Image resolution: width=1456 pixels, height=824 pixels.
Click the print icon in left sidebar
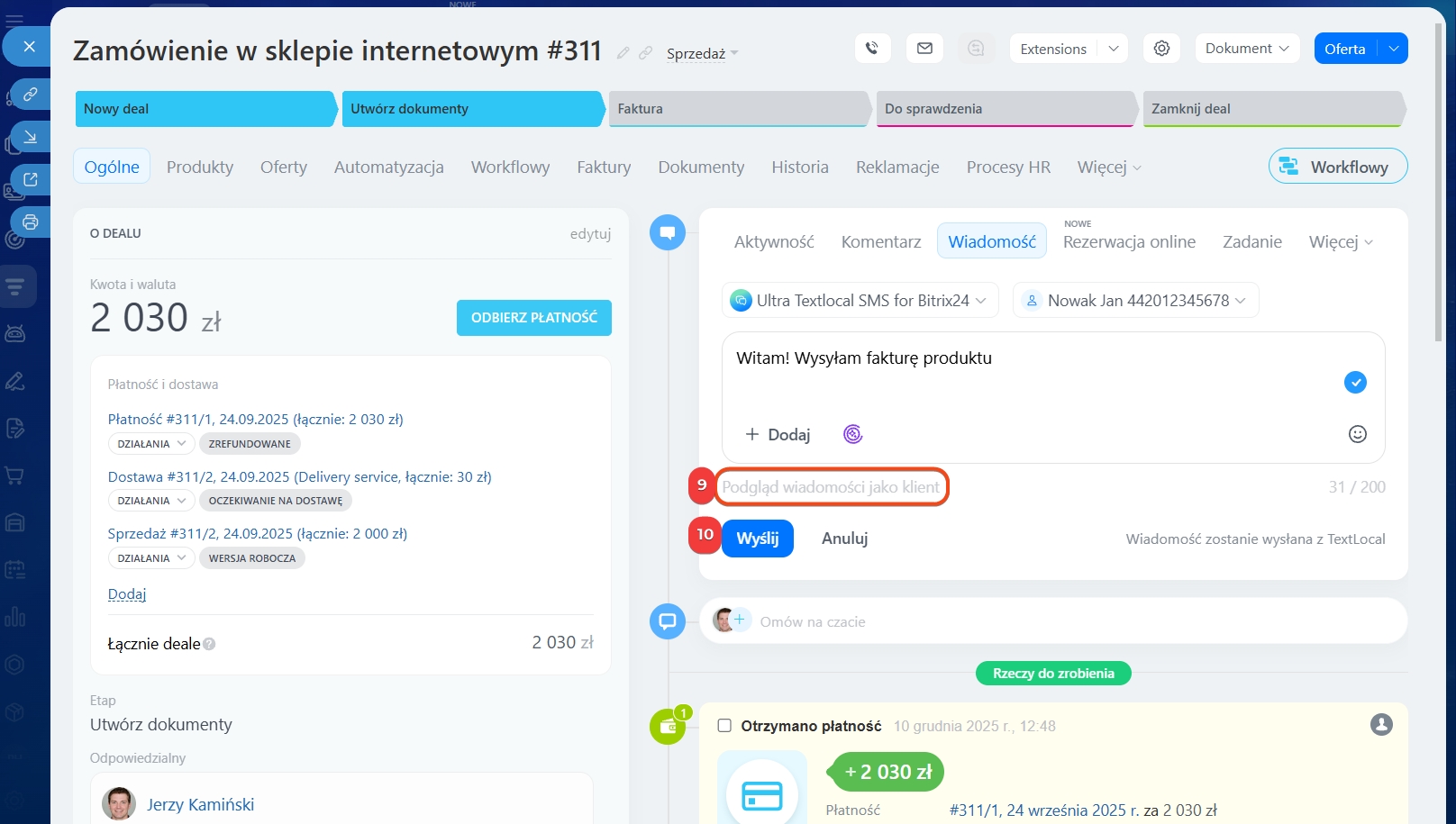tap(30, 222)
